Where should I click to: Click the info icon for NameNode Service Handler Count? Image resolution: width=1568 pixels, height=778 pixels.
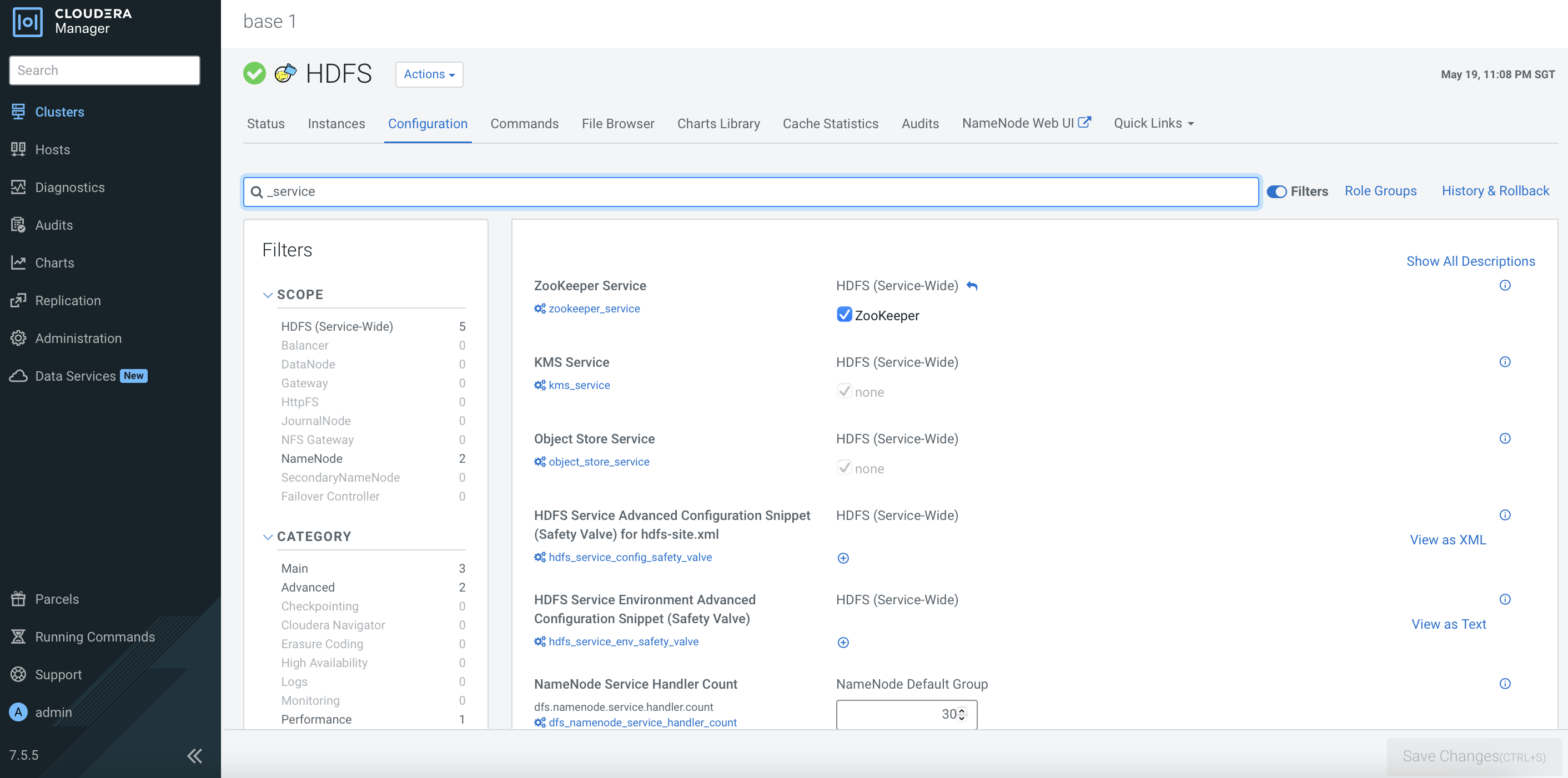click(x=1505, y=684)
